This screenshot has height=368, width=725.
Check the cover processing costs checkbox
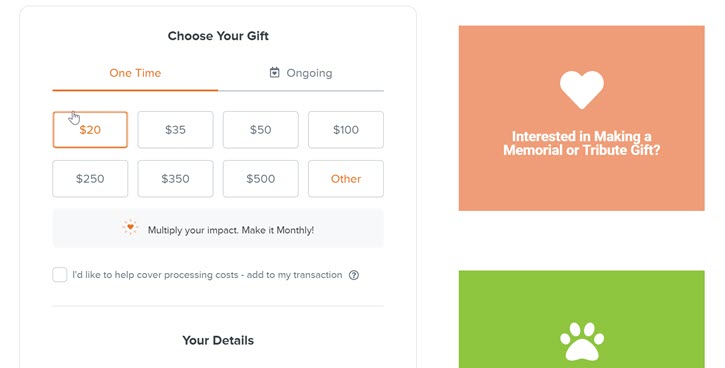pos(60,275)
